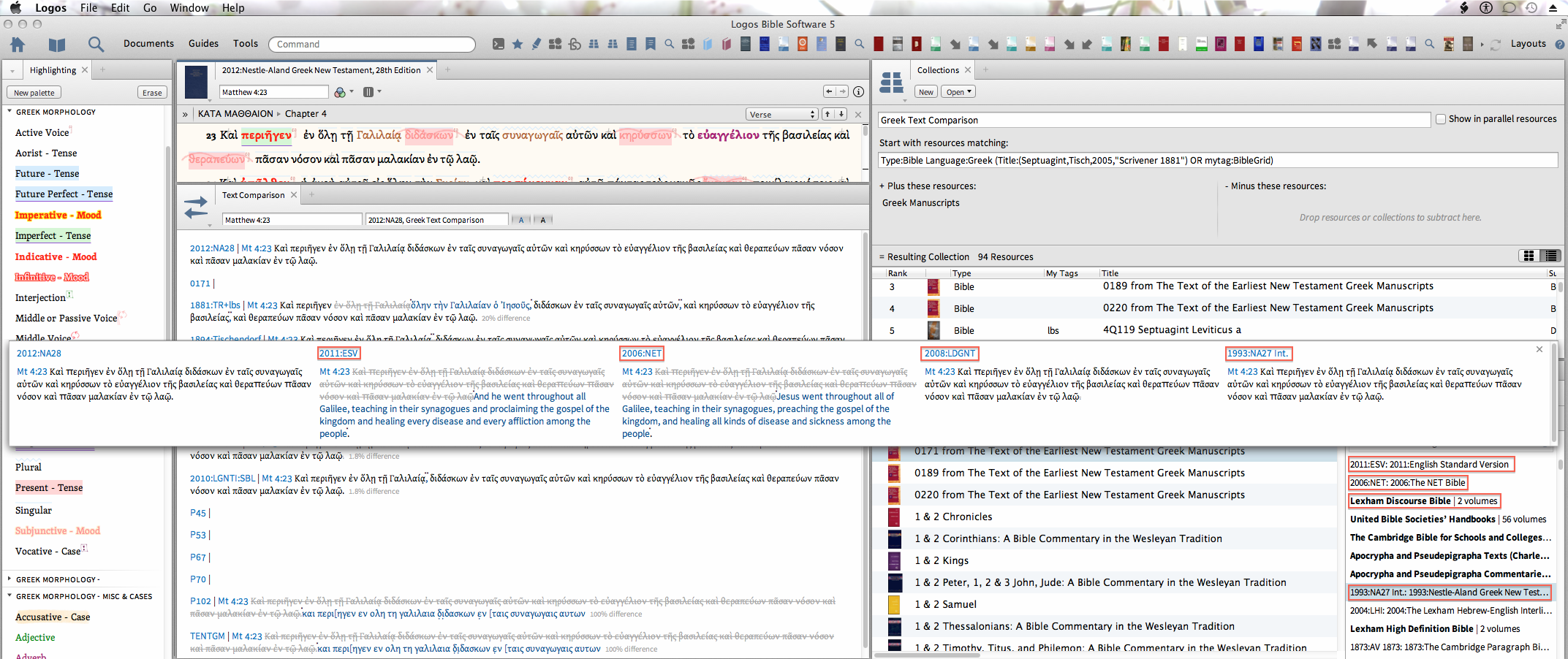Click the Text Comparison swap-arrows panel icon
The width and height of the screenshot is (1568, 659).
[x=196, y=207]
